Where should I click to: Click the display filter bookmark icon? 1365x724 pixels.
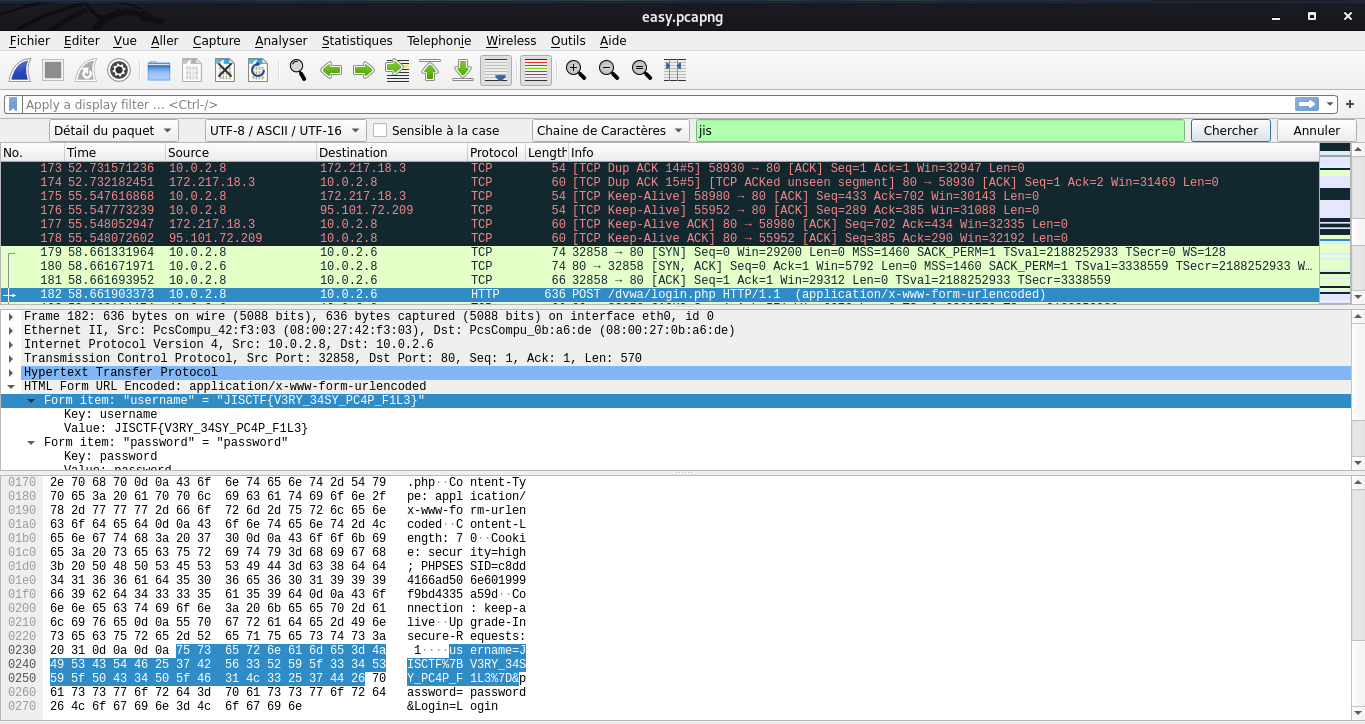click(13, 104)
